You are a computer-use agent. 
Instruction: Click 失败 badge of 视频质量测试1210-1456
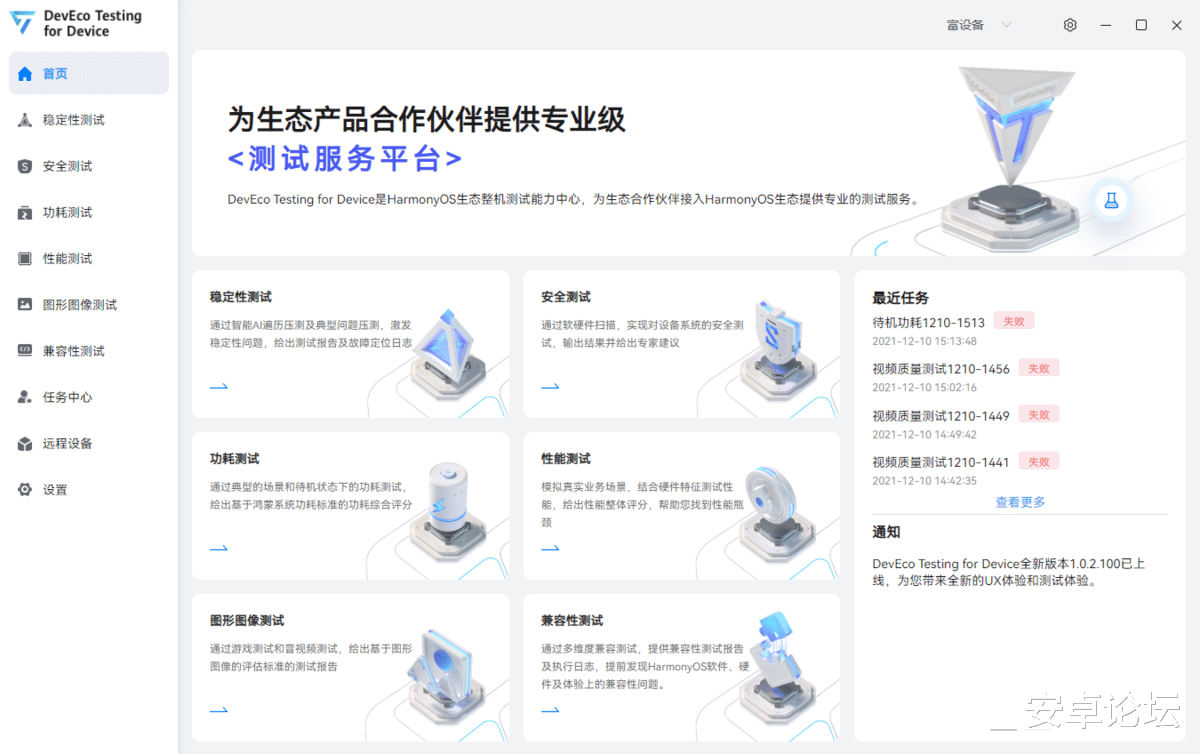tap(1039, 368)
